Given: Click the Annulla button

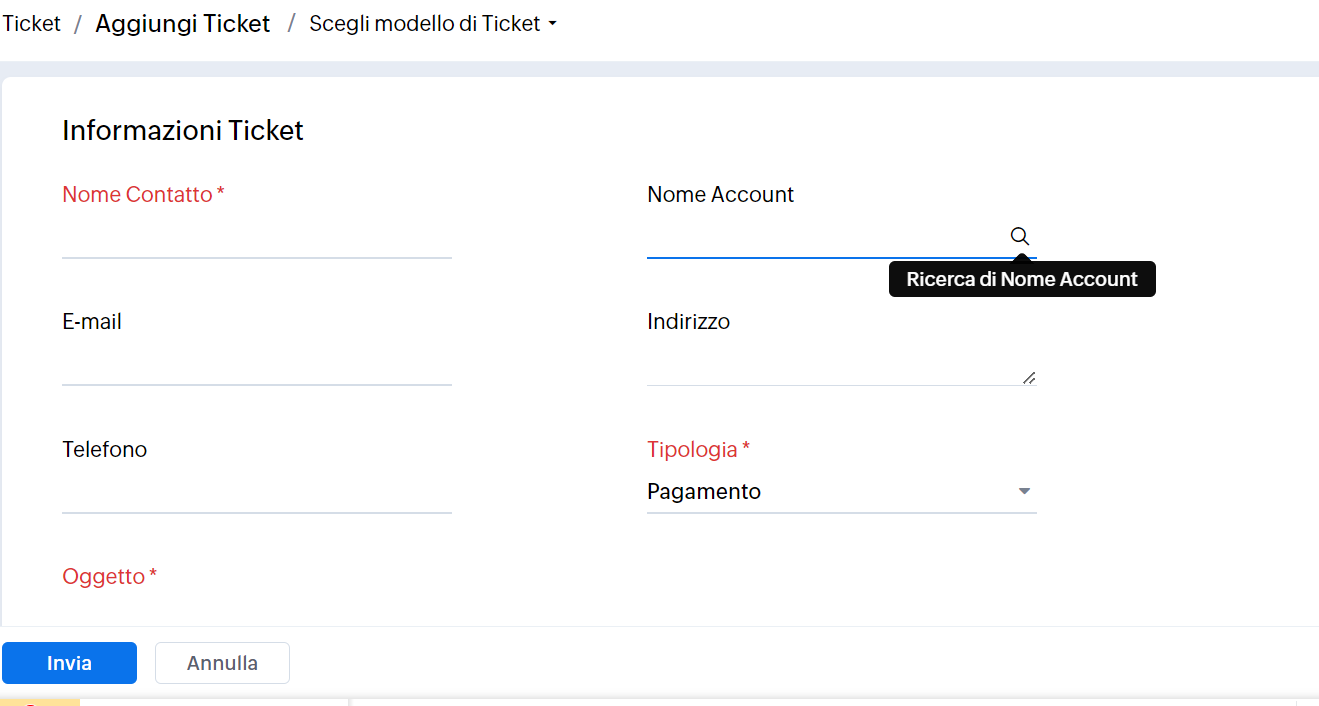Looking at the screenshot, I should point(222,663).
